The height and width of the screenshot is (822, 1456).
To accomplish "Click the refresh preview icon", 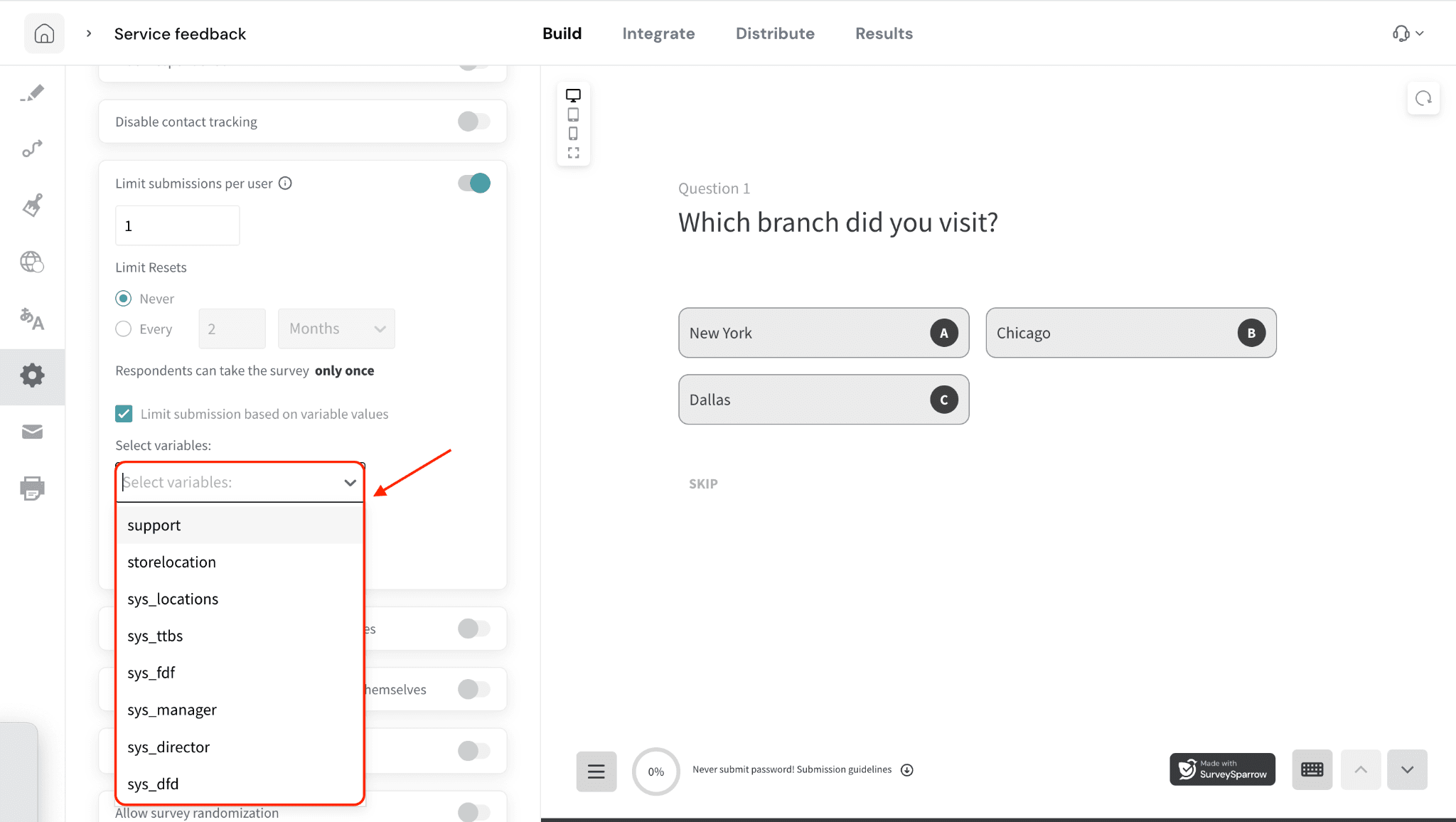I will point(1423,99).
